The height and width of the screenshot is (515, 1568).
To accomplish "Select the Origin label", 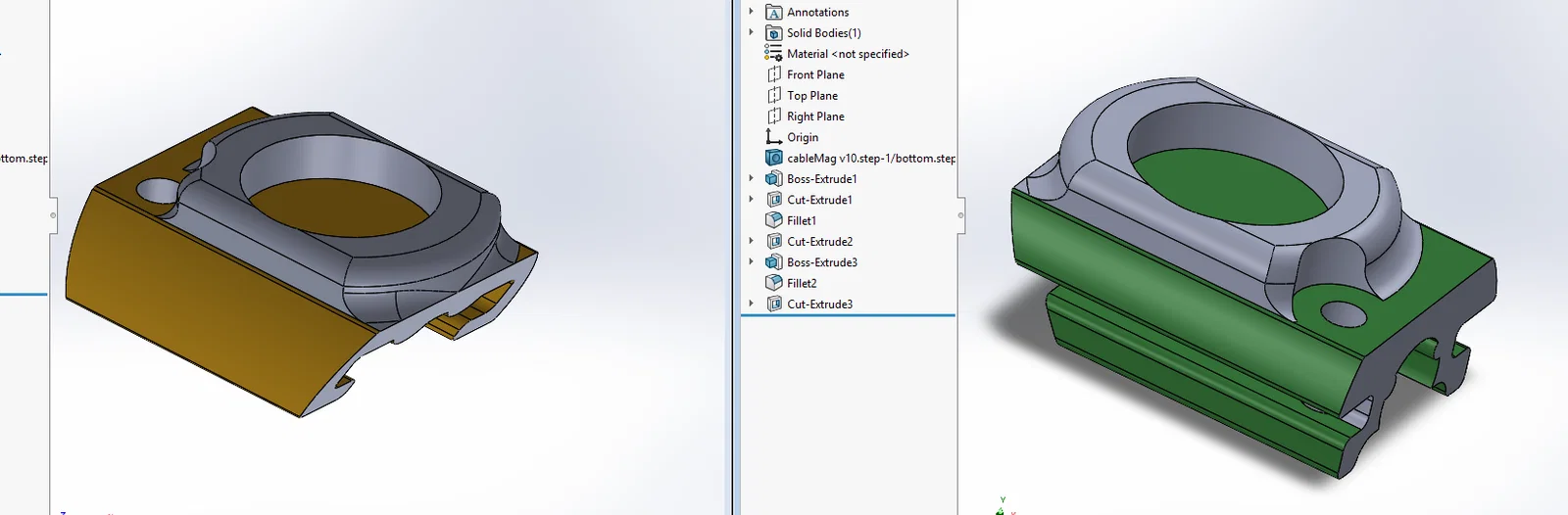I will click(803, 137).
